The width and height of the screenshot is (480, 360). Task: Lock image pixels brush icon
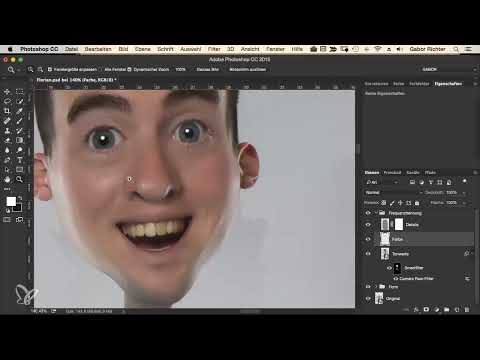tap(392, 203)
